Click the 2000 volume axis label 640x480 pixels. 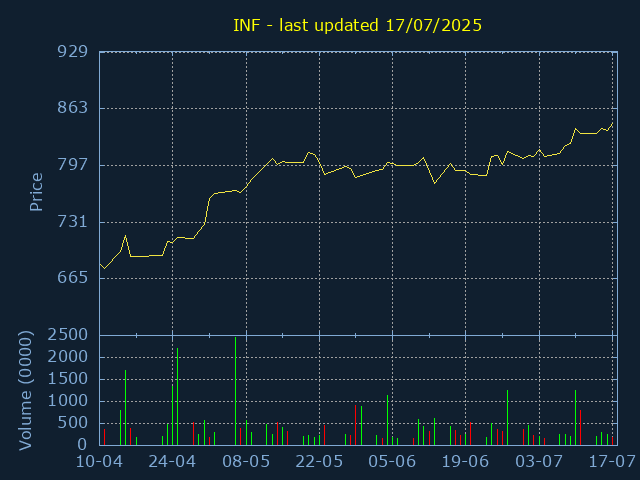(x=68, y=357)
